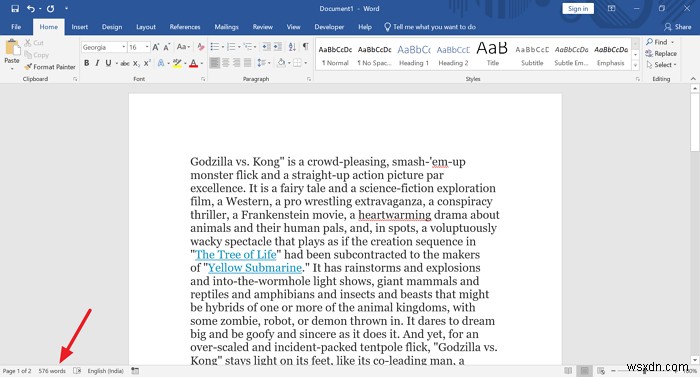Save the document with the floppy disk icon

coord(15,8)
